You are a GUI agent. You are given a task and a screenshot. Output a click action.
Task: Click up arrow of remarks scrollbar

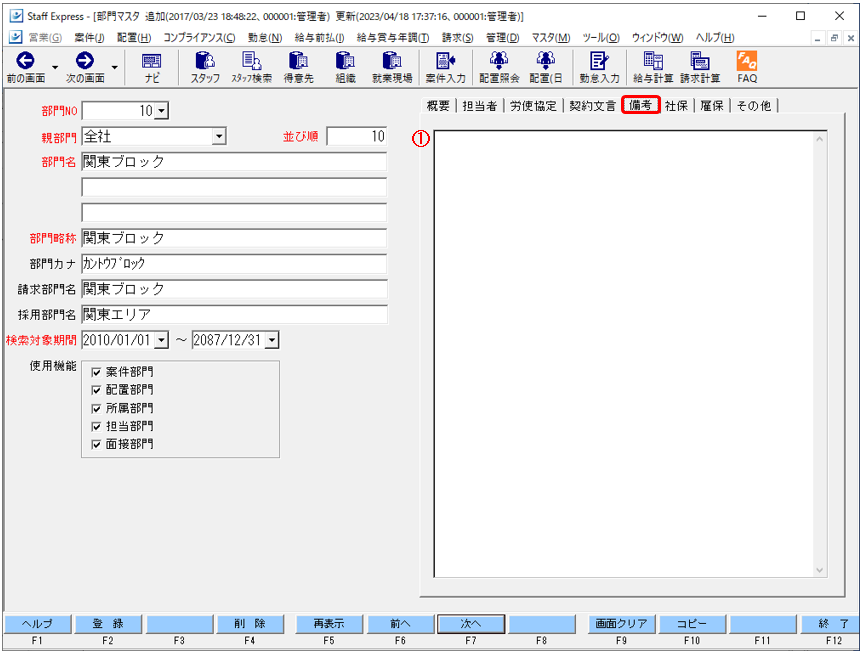820,139
